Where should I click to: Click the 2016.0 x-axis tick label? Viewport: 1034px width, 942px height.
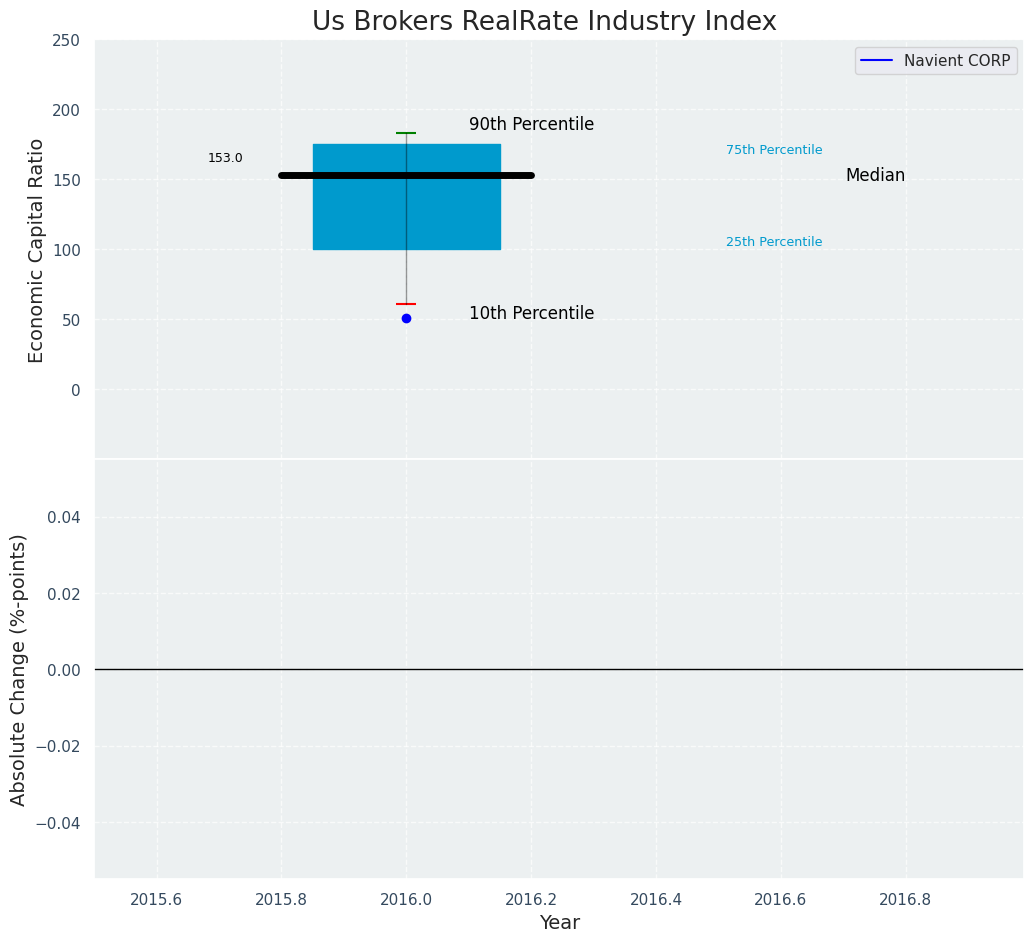tap(406, 899)
